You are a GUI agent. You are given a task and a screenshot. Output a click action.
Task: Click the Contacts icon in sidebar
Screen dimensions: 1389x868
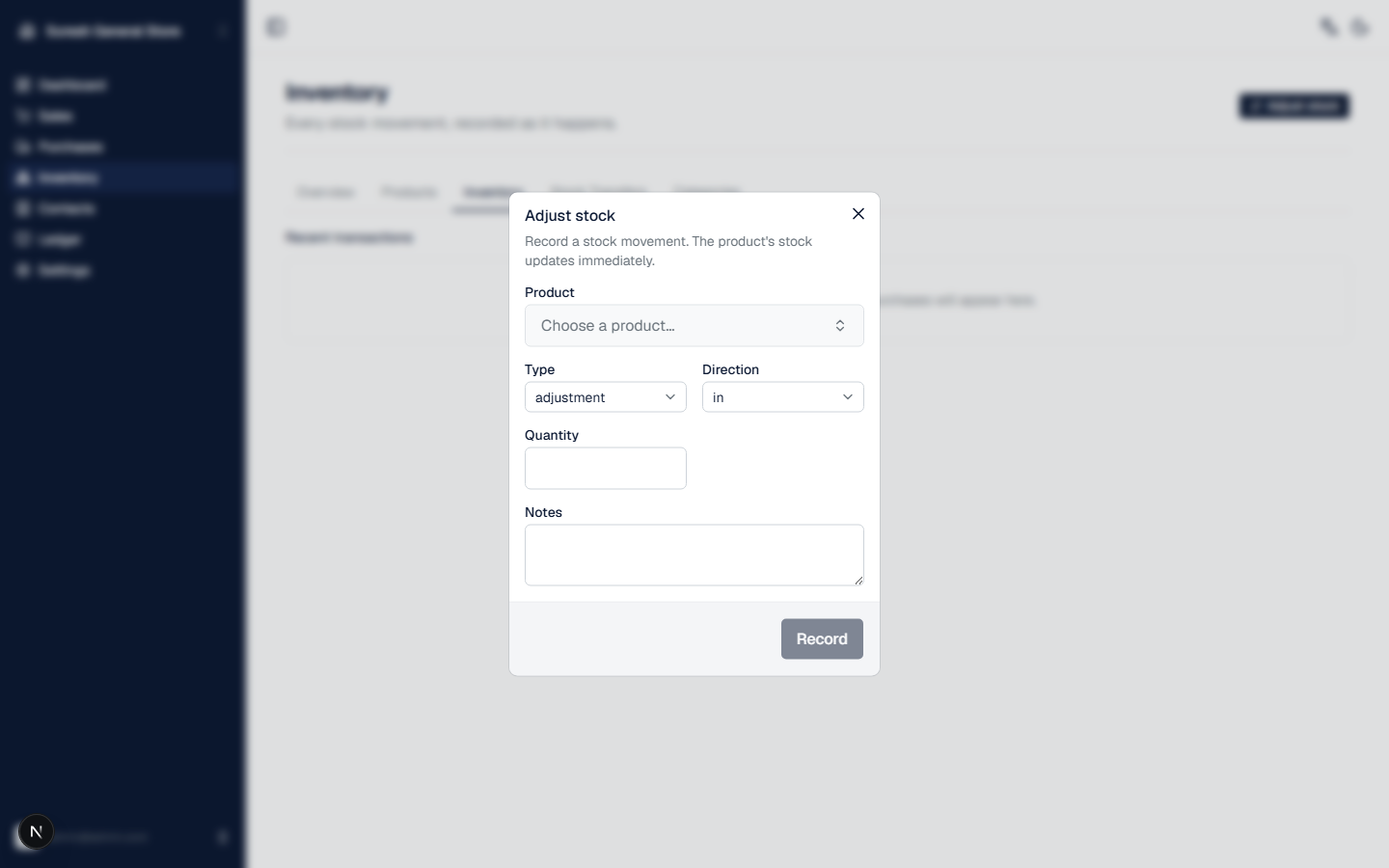click(x=23, y=208)
